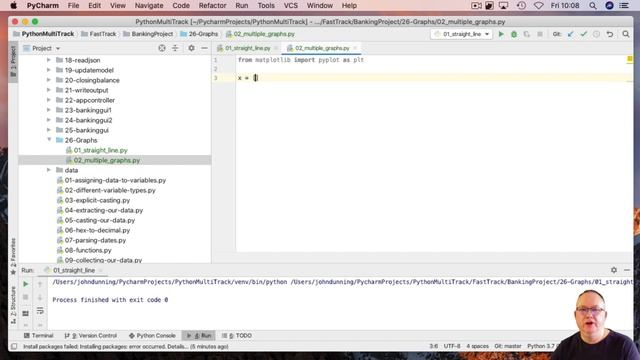Expand the 20-closingbalance folder
Image resolution: width=640 pixels, height=360 pixels.
pyautogui.click(x=49, y=80)
